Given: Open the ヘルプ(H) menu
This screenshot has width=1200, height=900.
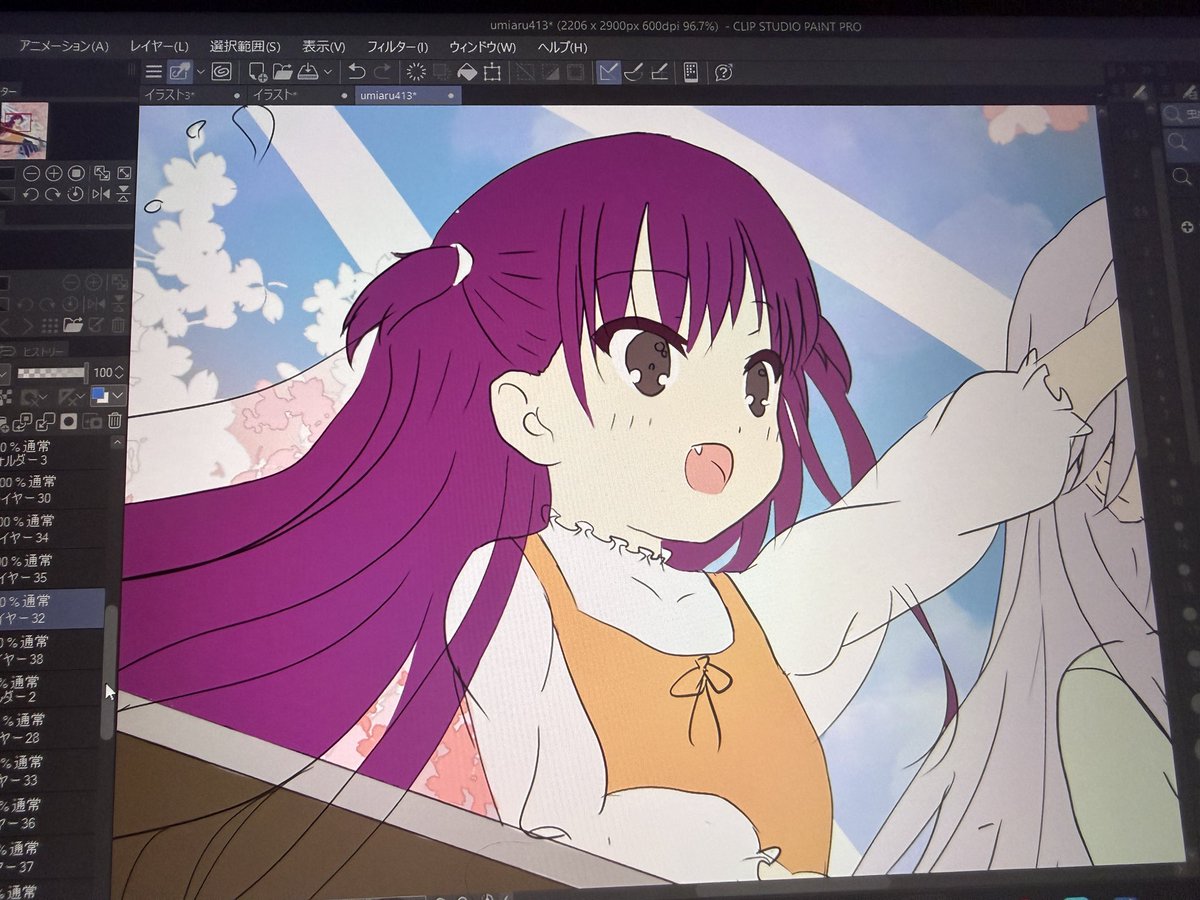Looking at the screenshot, I should tap(562, 47).
